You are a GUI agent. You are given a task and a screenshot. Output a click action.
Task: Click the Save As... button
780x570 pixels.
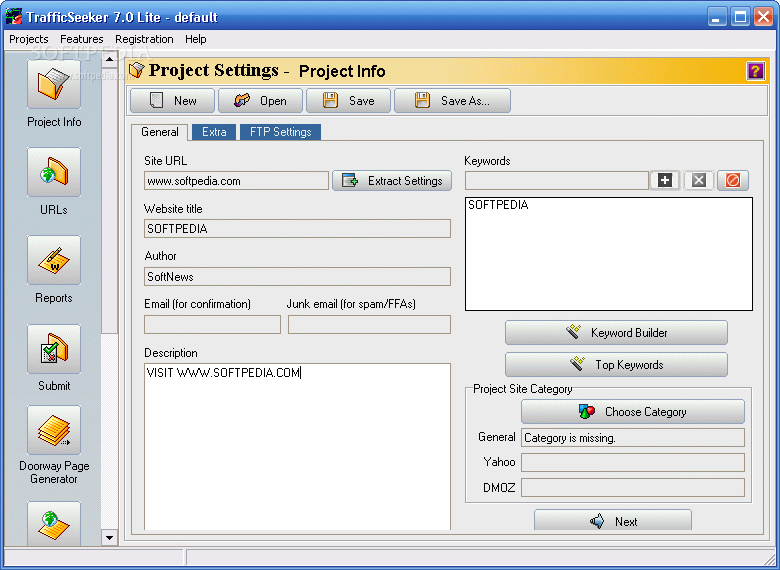coord(452,101)
